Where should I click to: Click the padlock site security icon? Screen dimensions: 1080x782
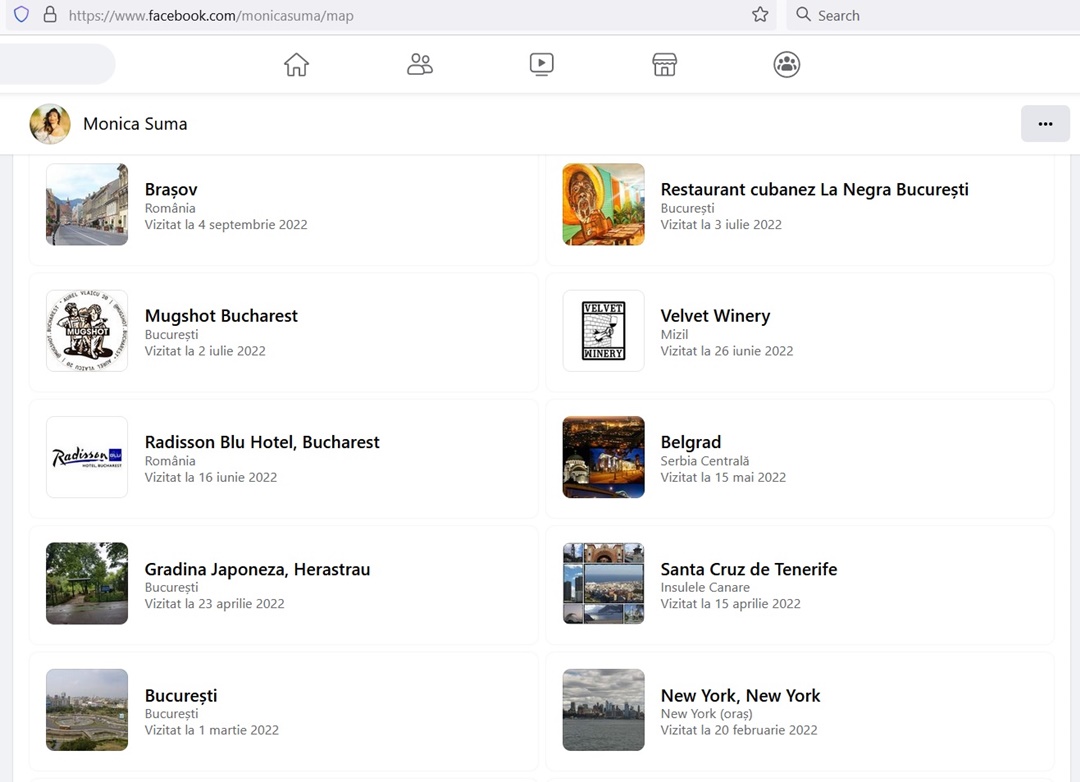[x=50, y=15]
